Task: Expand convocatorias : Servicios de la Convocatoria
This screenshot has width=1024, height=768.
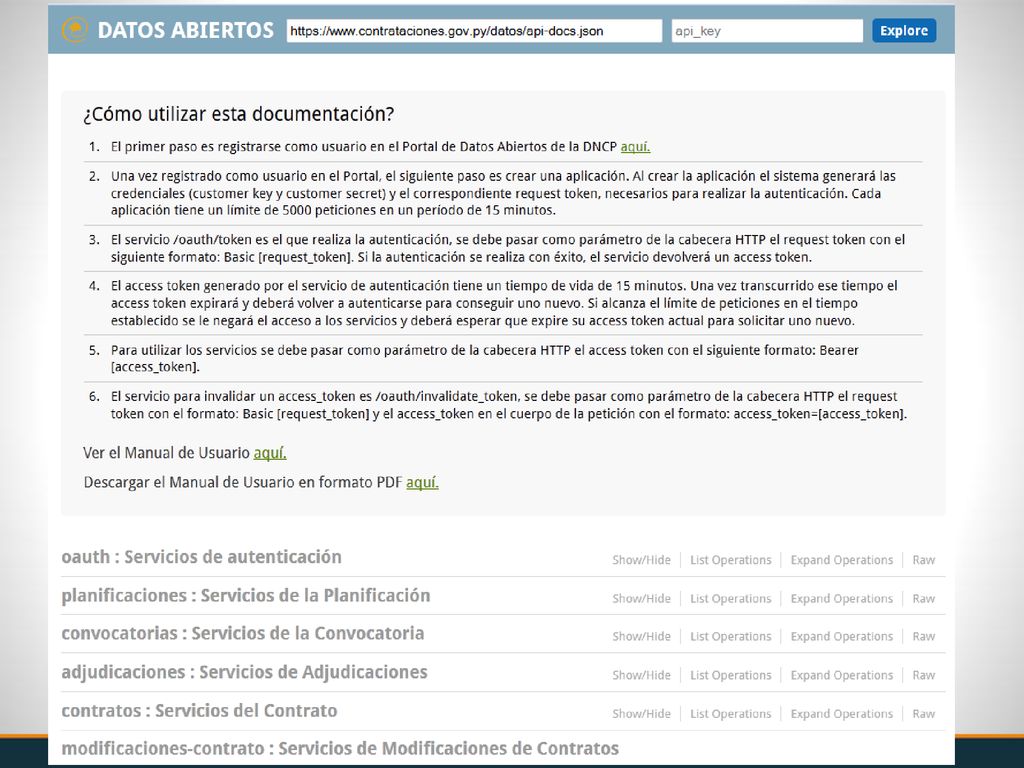Action: point(243,633)
